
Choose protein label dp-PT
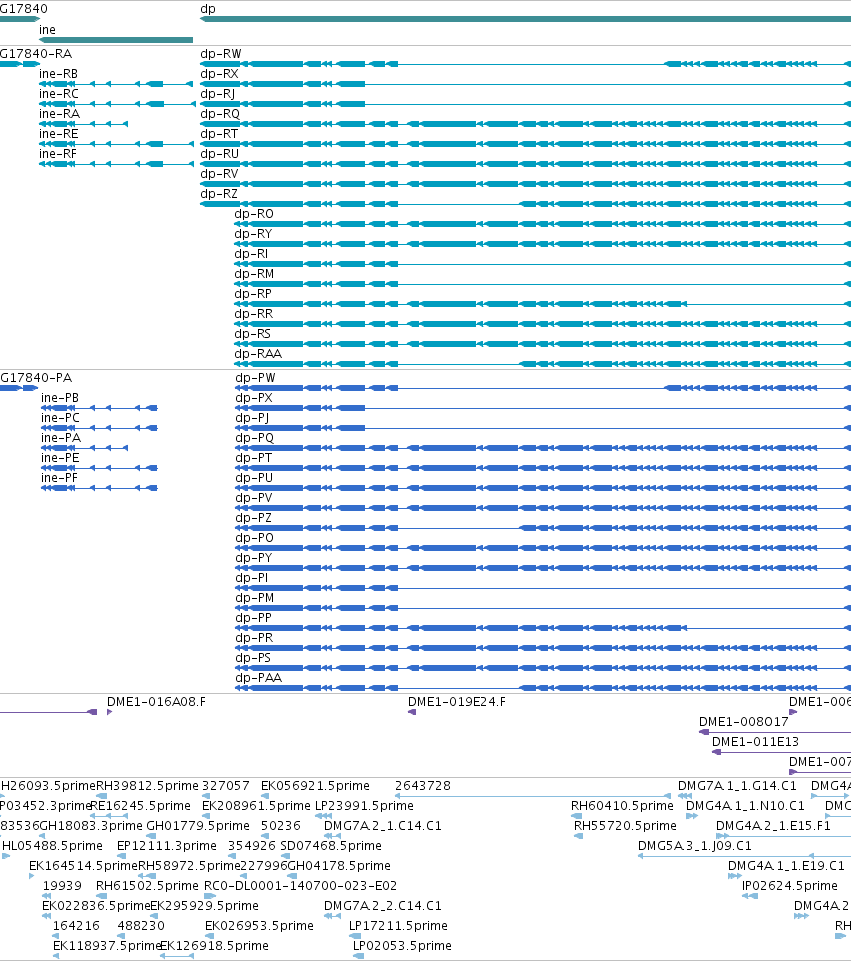pos(254,458)
